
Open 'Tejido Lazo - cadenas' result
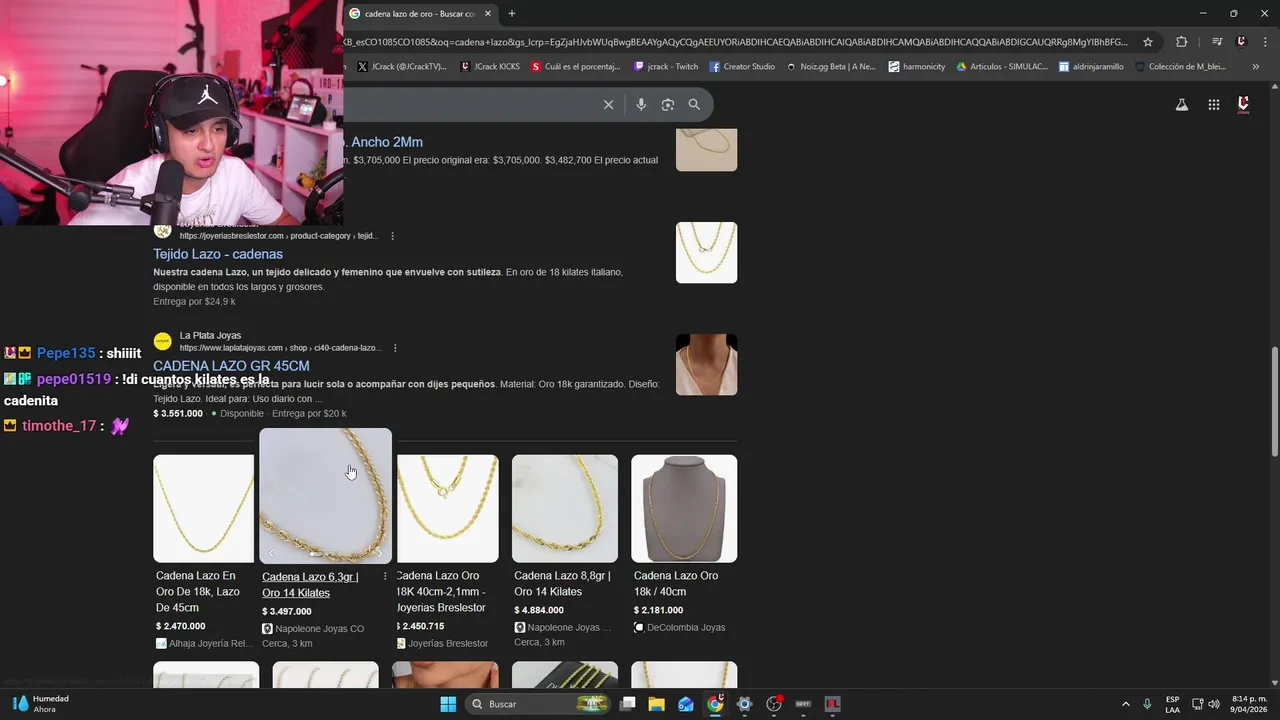(218, 254)
